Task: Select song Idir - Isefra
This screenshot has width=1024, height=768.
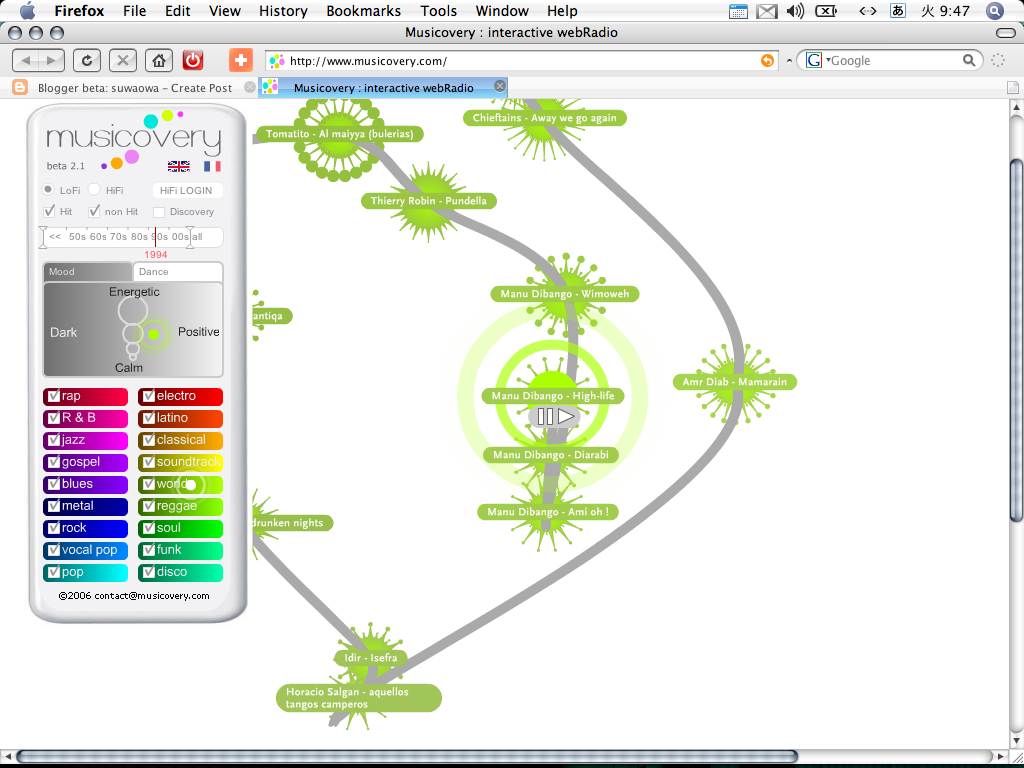Action: pos(371,658)
